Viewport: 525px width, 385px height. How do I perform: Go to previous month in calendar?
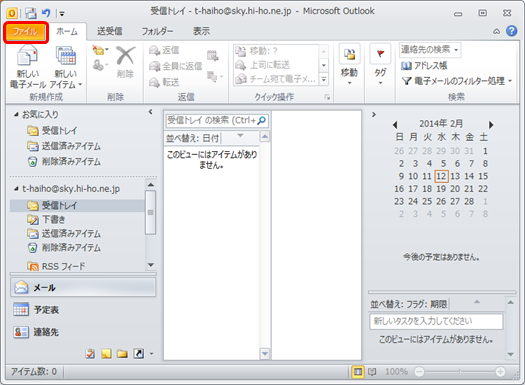(395, 125)
